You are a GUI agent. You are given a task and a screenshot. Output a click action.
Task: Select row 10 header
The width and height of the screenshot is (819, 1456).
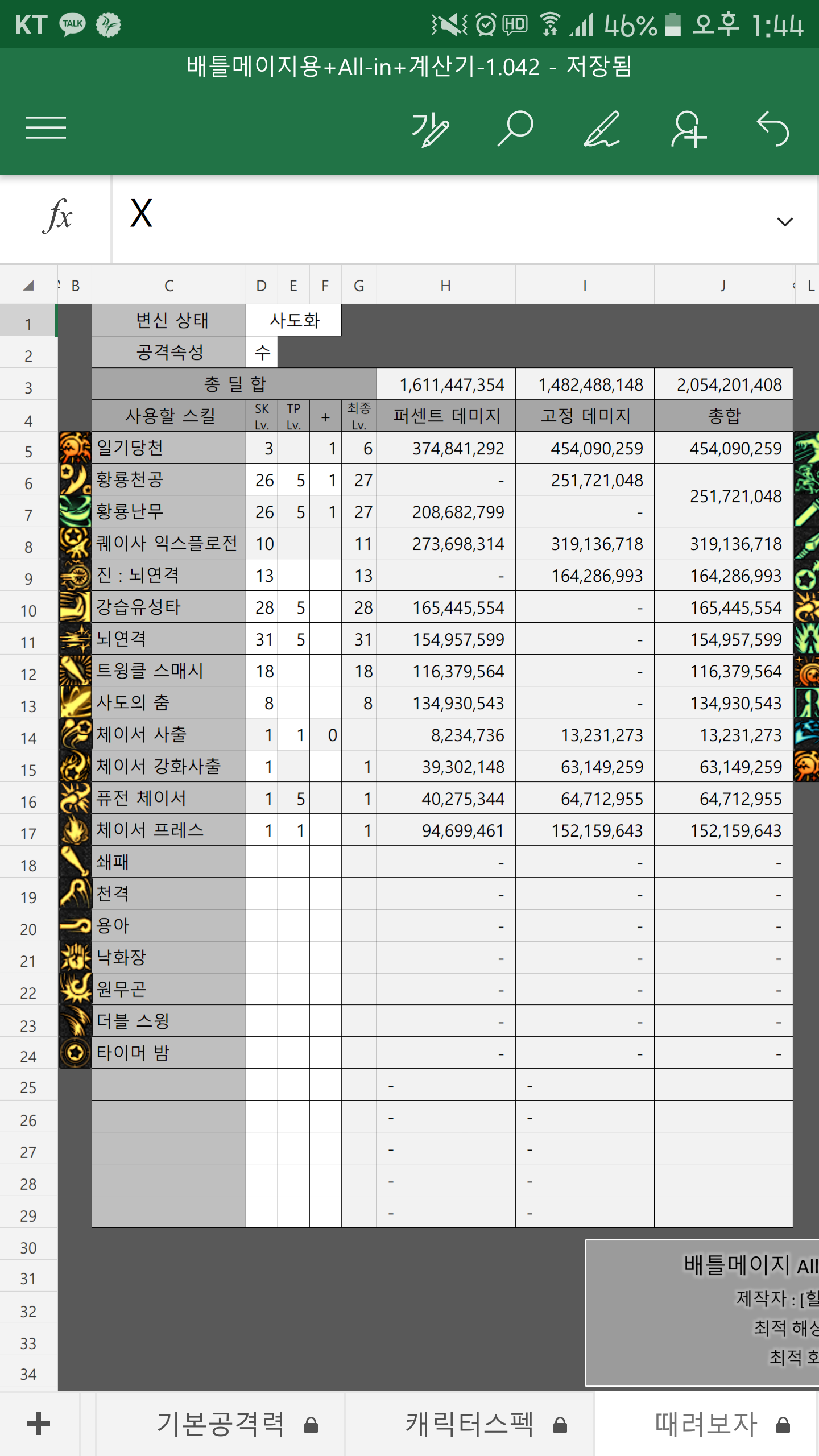click(x=28, y=611)
